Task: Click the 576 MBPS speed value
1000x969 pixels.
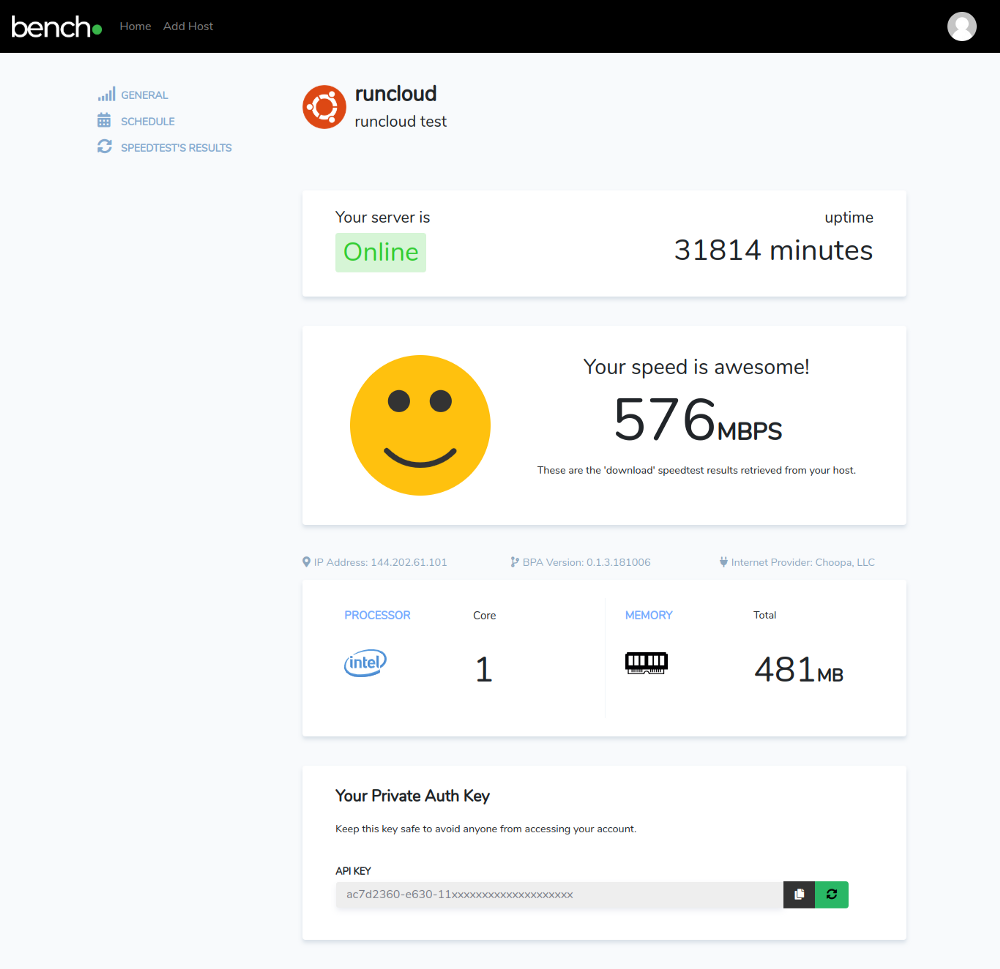Action: click(697, 420)
